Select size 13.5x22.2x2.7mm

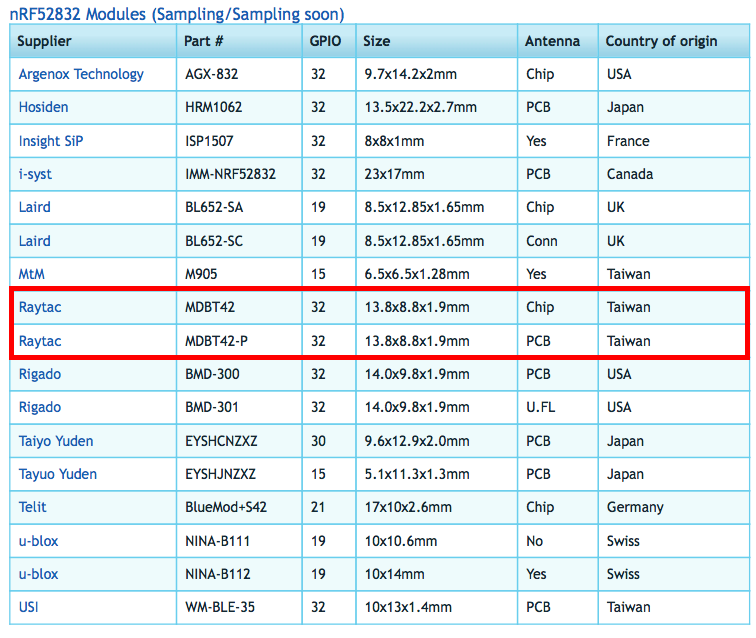point(420,107)
